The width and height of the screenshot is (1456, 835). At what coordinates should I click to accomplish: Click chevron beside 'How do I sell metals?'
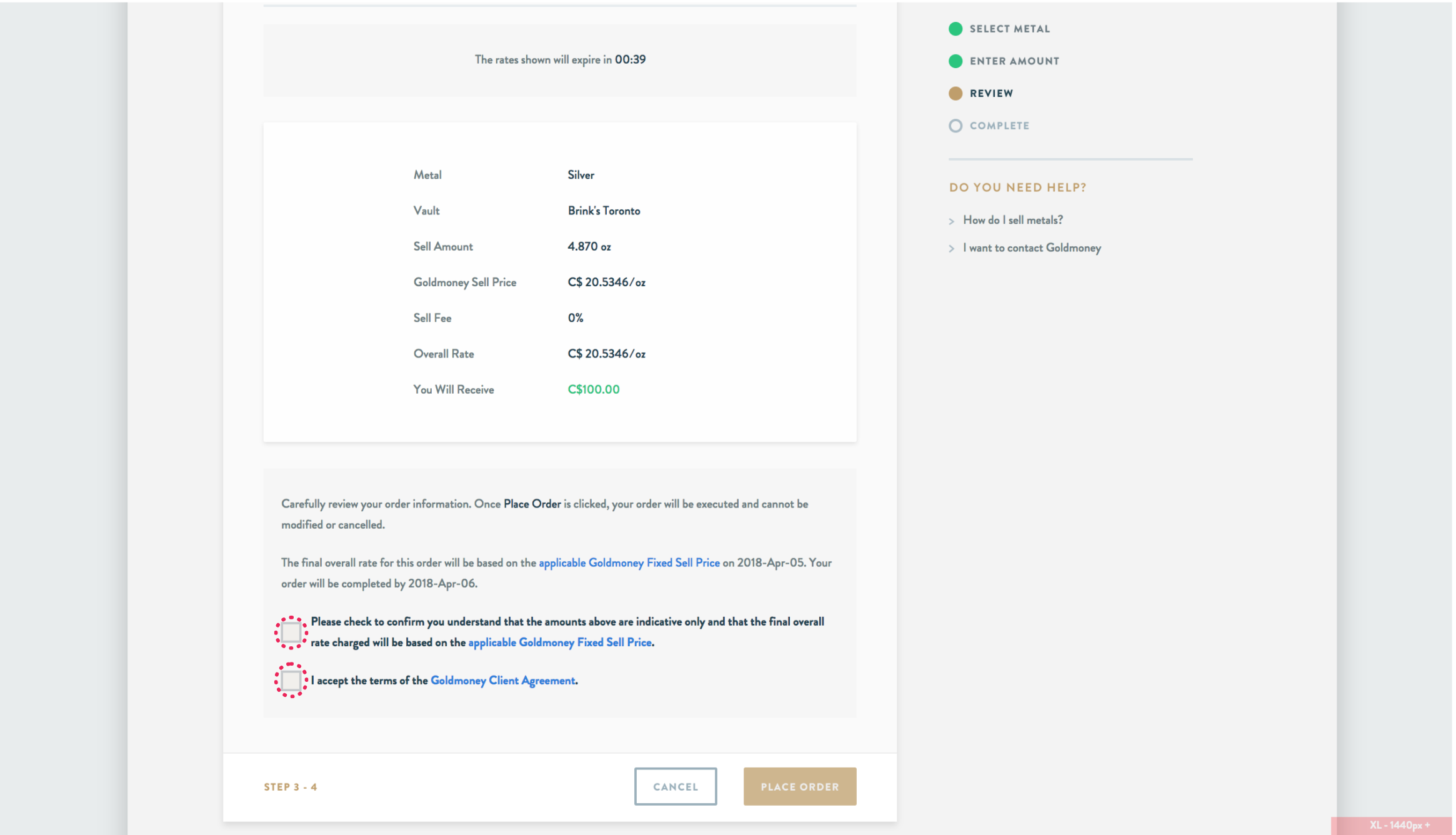pos(952,221)
